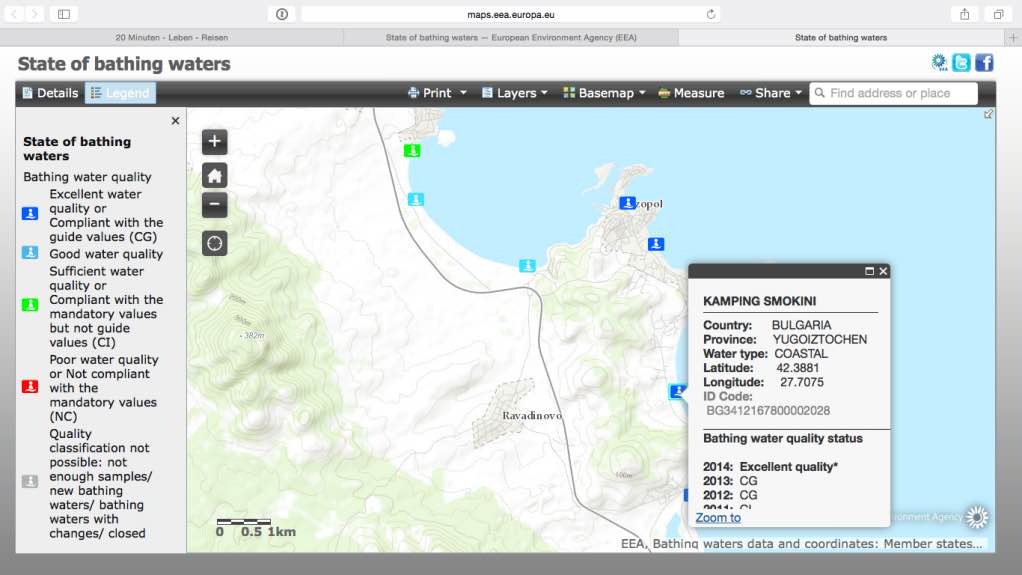Share the map on Facebook
Image resolution: width=1022 pixels, height=575 pixels.
tap(984, 63)
